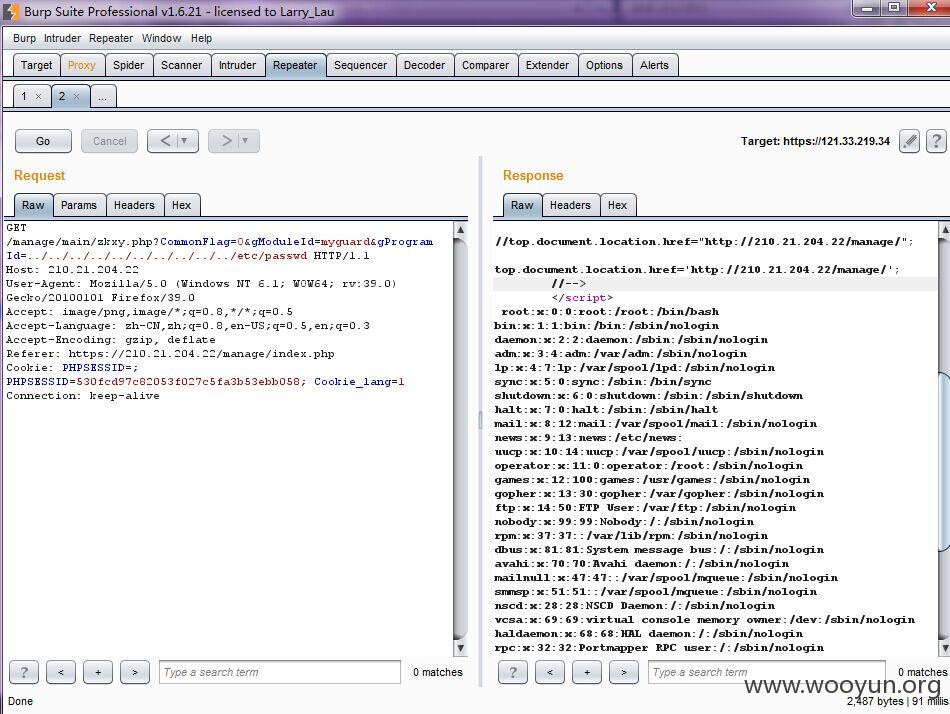950x714 pixels.
Task: Click the disabled Cancel button
Action: point(109,141)
